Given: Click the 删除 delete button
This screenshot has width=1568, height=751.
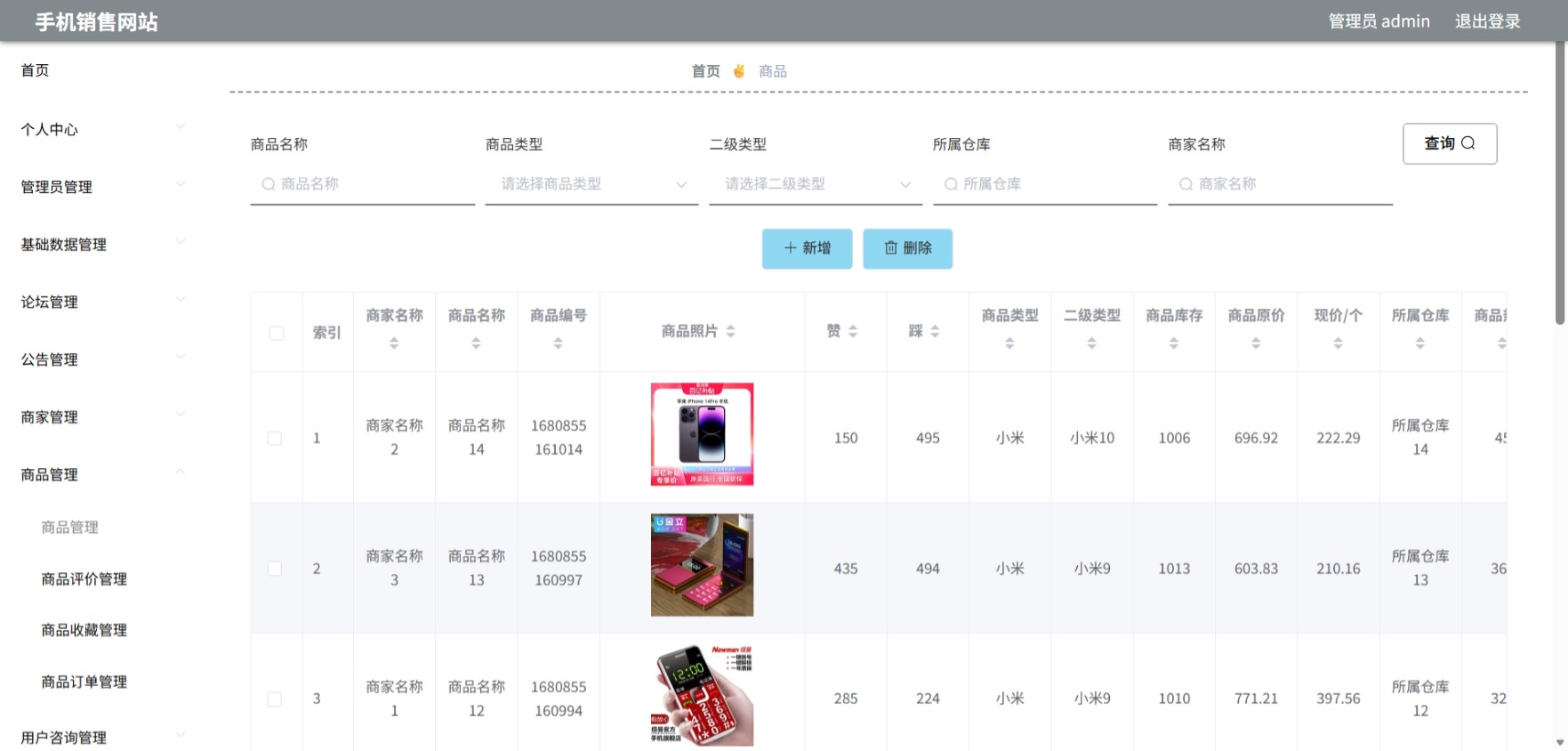Looking at the screenshot, I should (907, 248).
